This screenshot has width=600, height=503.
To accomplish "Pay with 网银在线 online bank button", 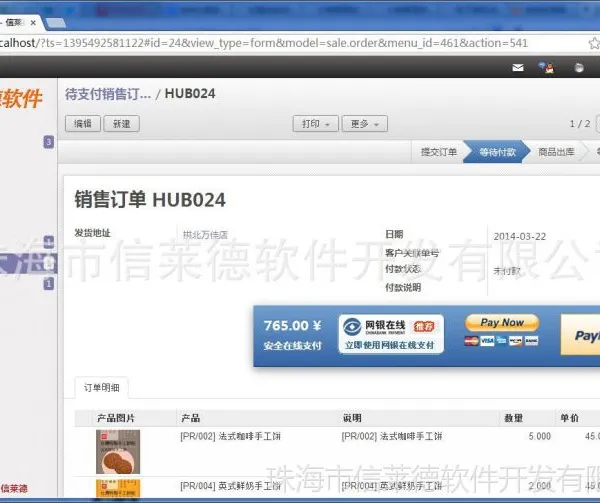I will pos(391,334).
